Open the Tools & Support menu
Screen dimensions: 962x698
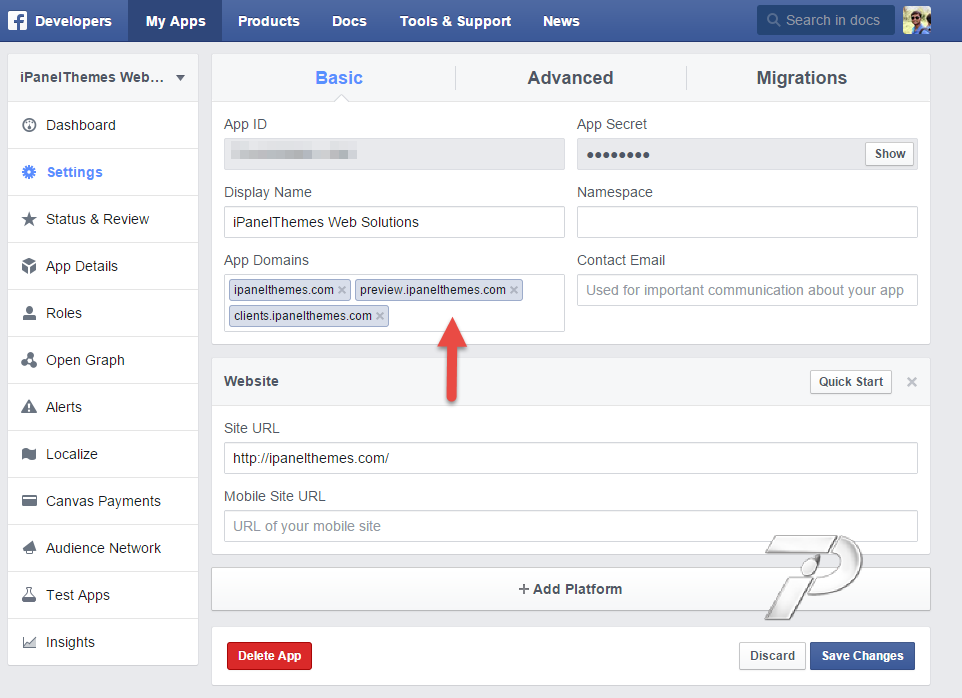(x=455, y=21)
